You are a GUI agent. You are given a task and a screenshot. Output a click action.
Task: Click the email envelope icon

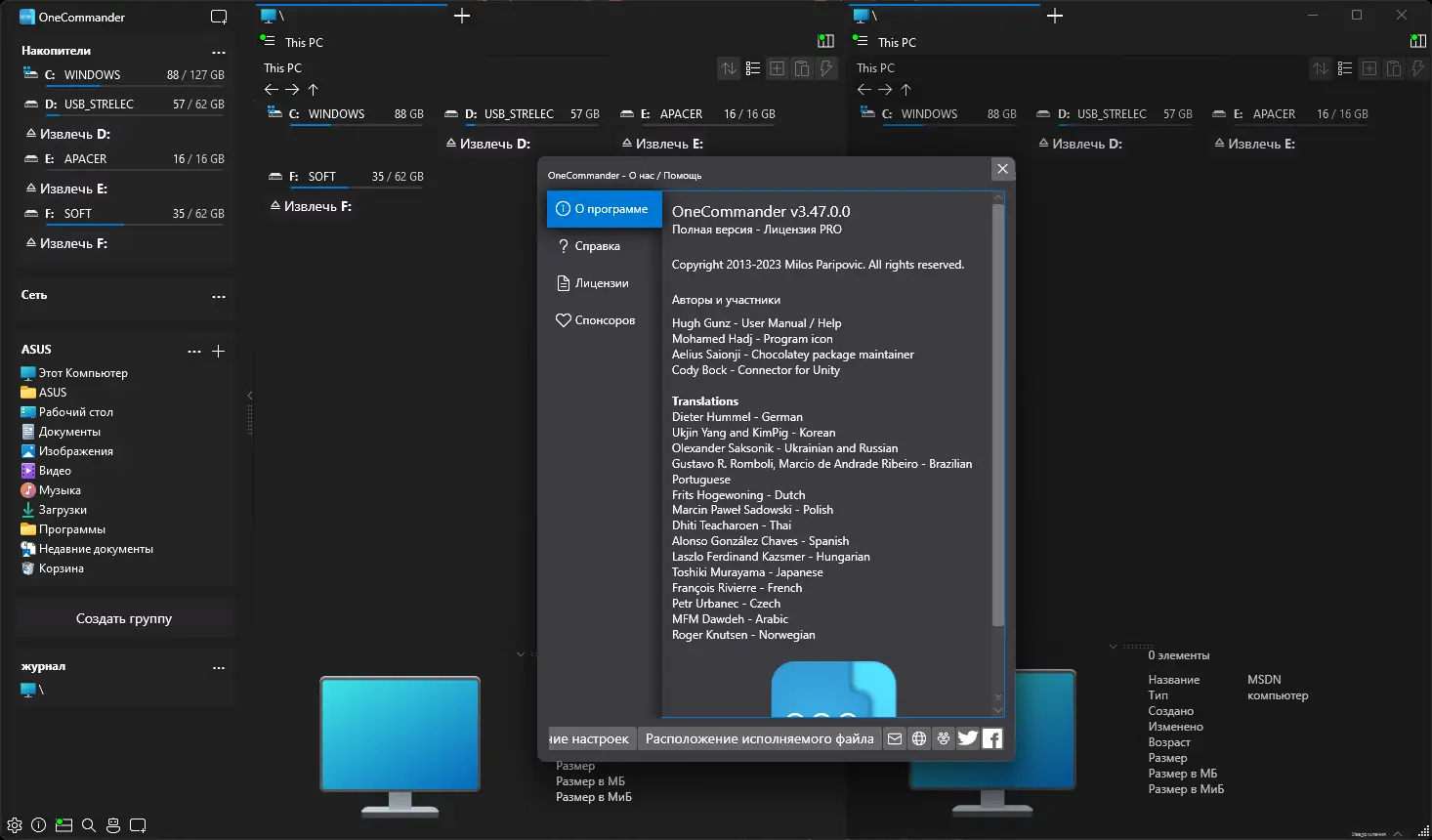(894, 738)
